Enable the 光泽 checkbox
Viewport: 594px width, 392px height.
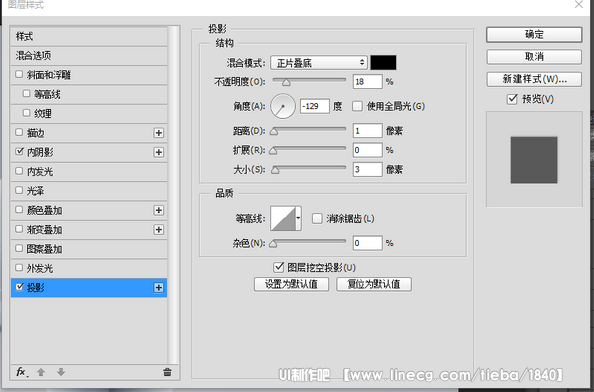(x=19, y=190)
